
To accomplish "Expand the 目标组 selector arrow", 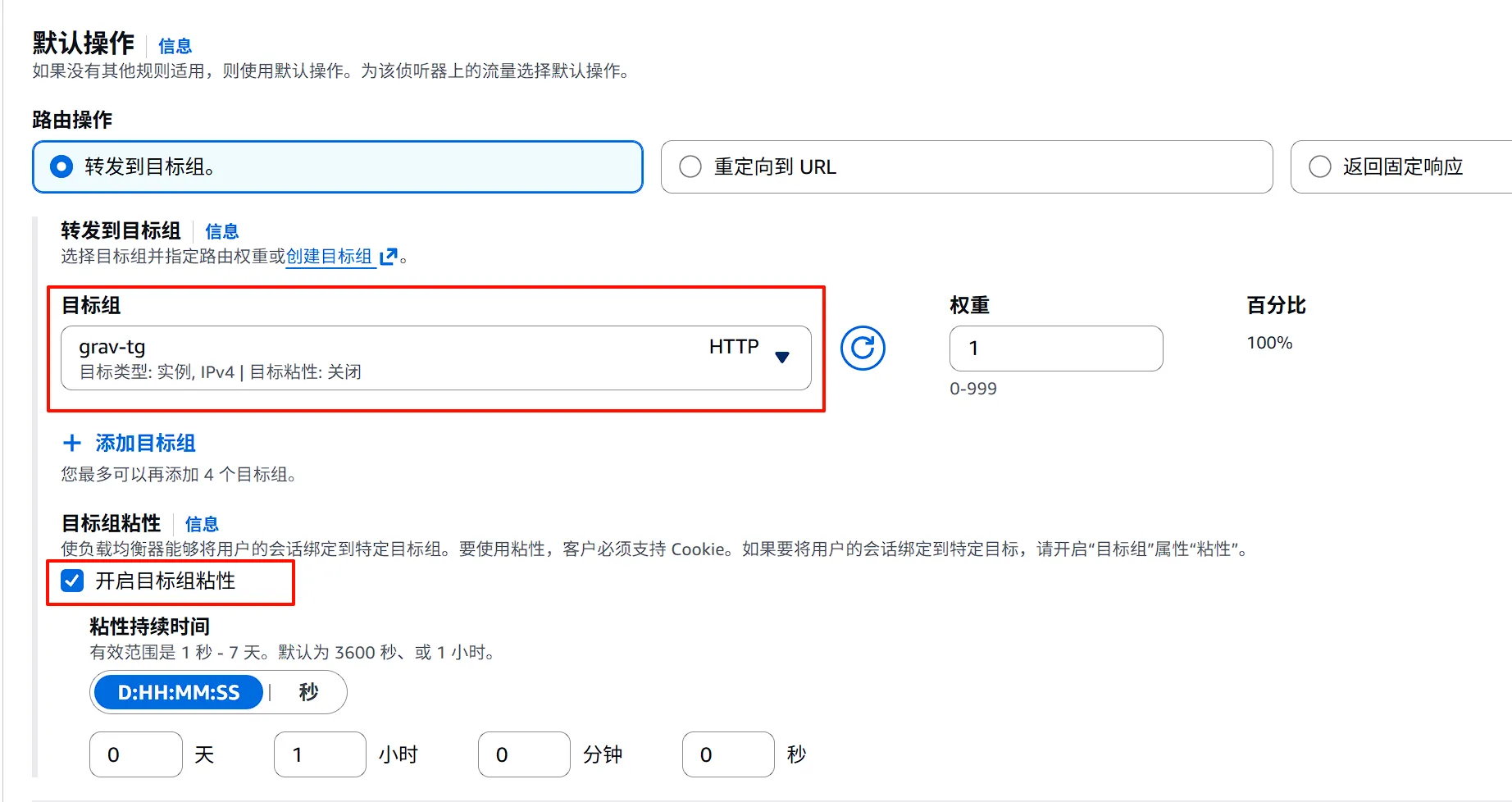I will tap(783, 358).
